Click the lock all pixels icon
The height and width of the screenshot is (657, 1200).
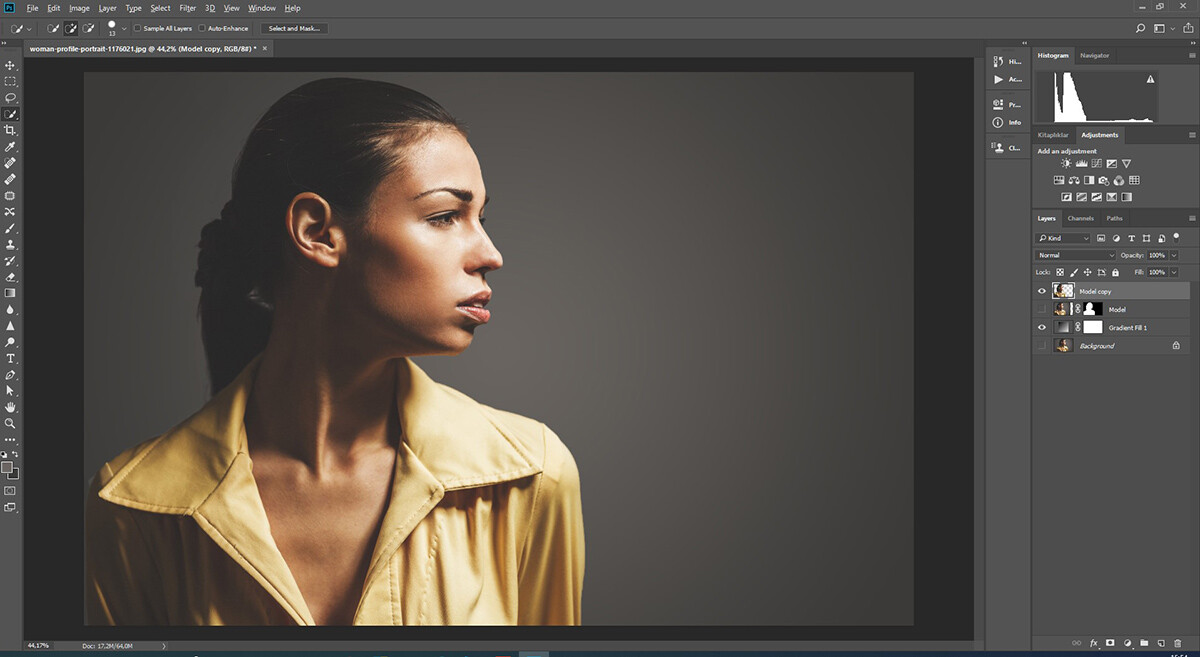[x=1115, y=272]
